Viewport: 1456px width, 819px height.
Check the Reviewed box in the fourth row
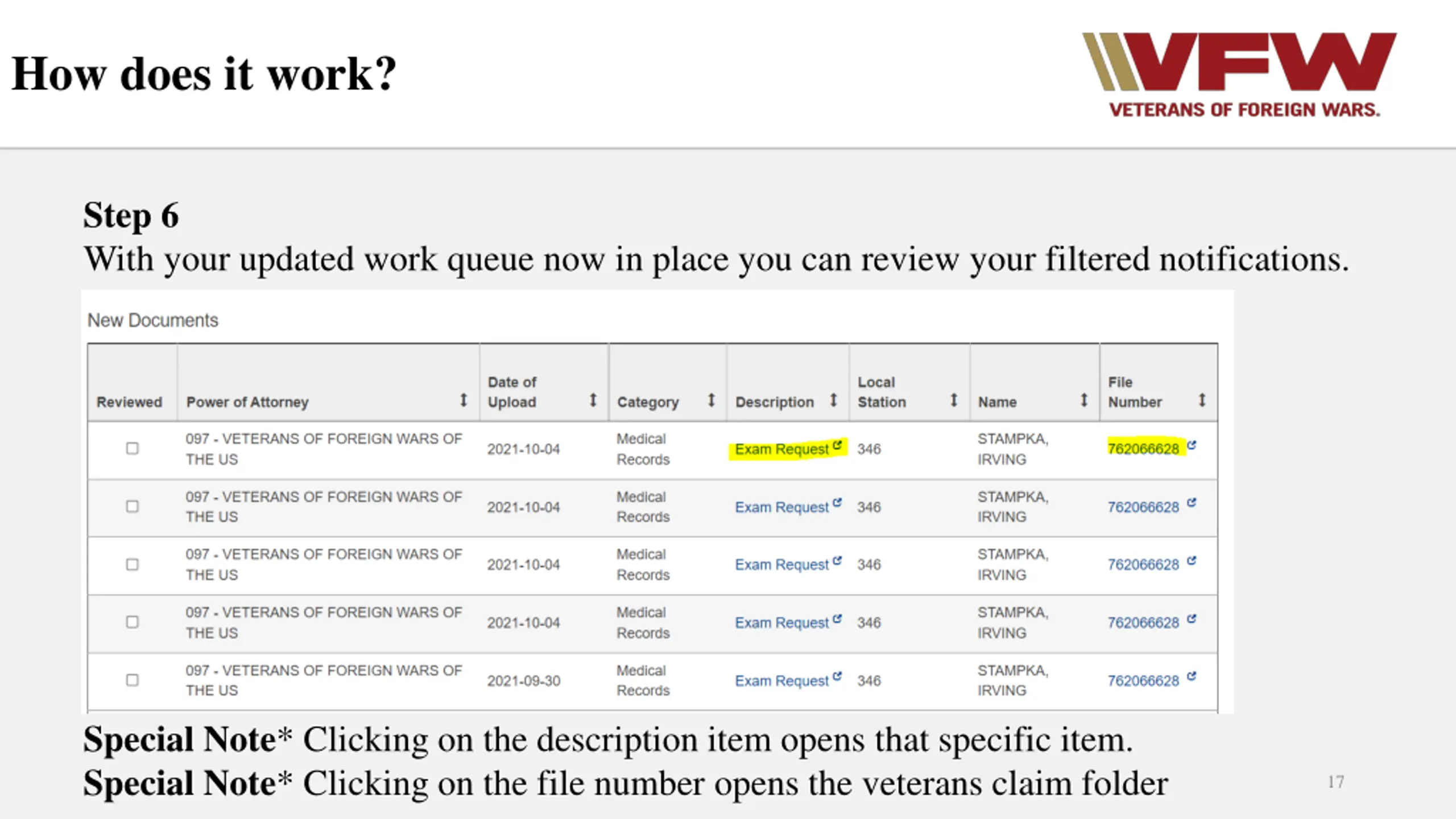[x=132, y=622]
